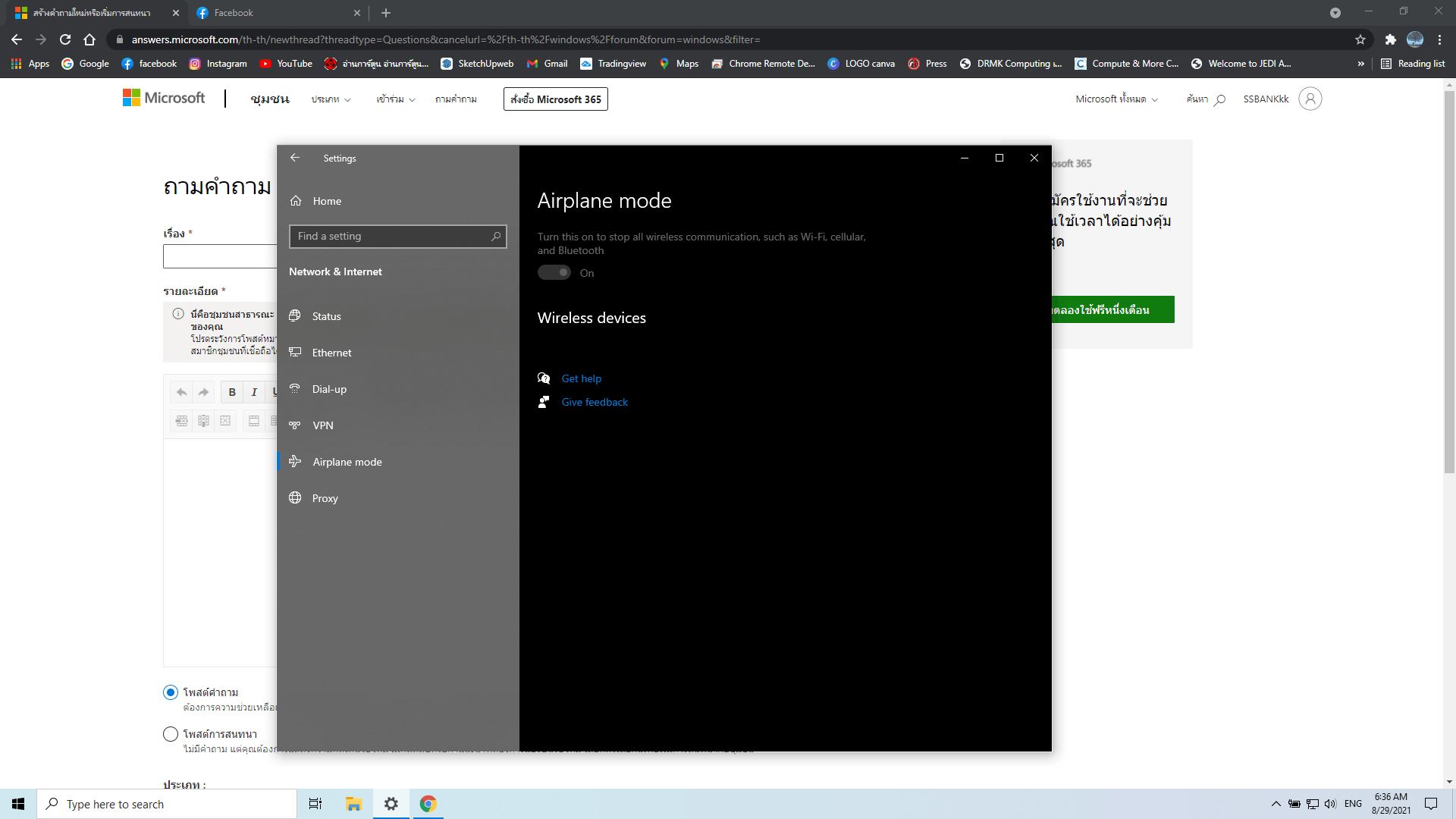1456x819 pixels.
Task: Toggle the Airplane mode switch
Action: [554, 273]
